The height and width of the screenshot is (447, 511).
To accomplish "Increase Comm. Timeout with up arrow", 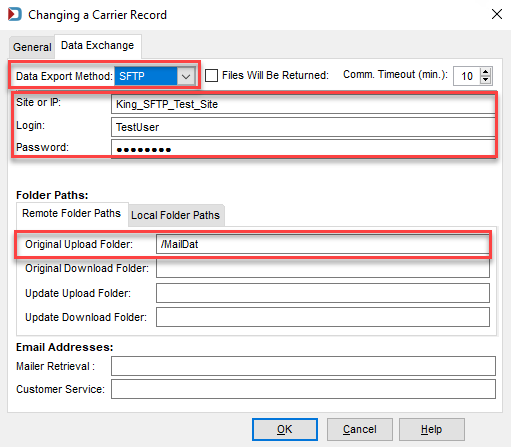I will [486, 72].
